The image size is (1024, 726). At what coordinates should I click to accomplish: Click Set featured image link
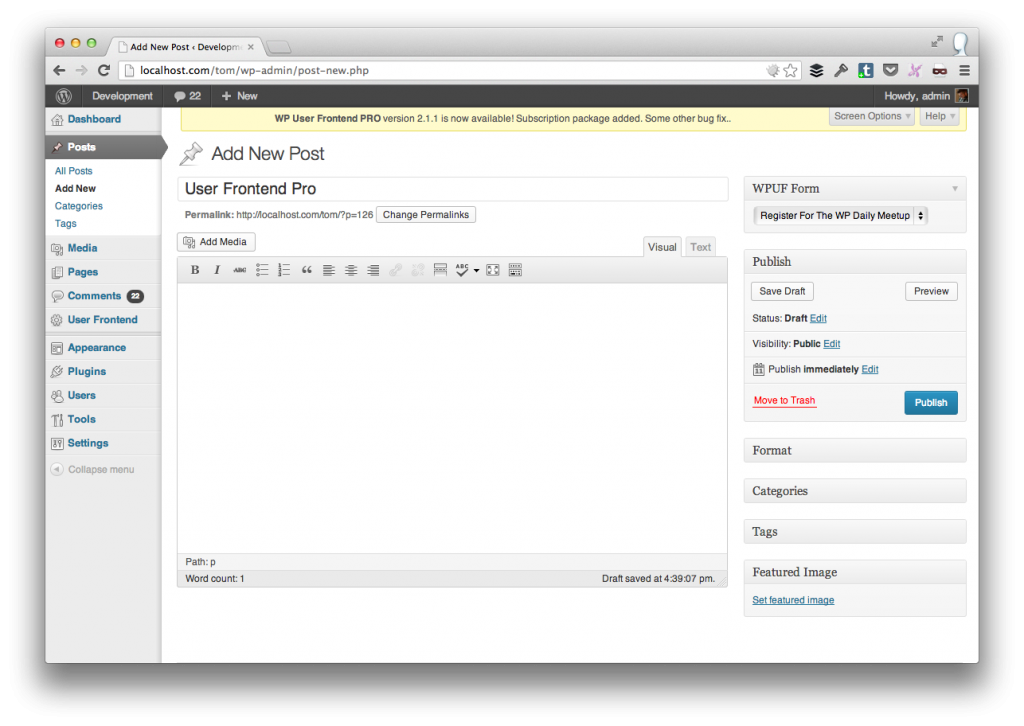click(793, 600)
